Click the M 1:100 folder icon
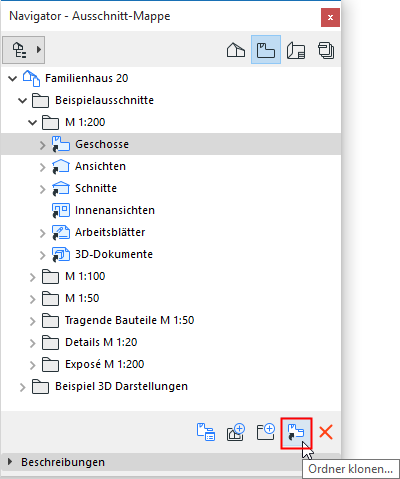Screen dimensions: 400x479 [x=51, y=277]
